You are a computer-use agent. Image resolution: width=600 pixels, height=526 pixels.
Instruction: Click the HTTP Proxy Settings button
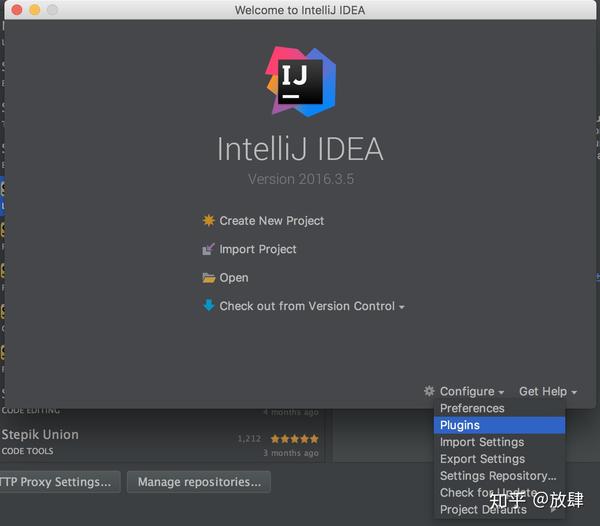(59, 482)
